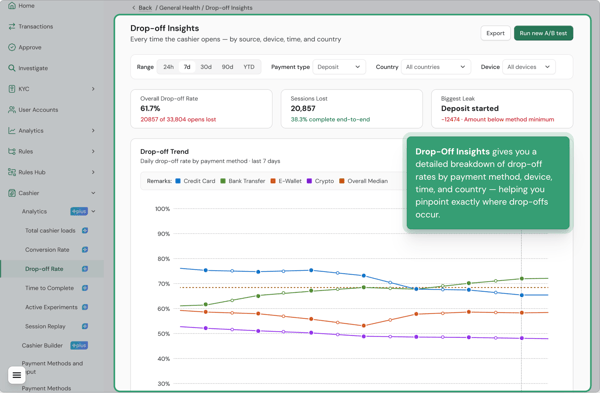The height and width of the screenshot is (393, 600).
Task: Click the Home house icon
Action: tap(12, 5)
